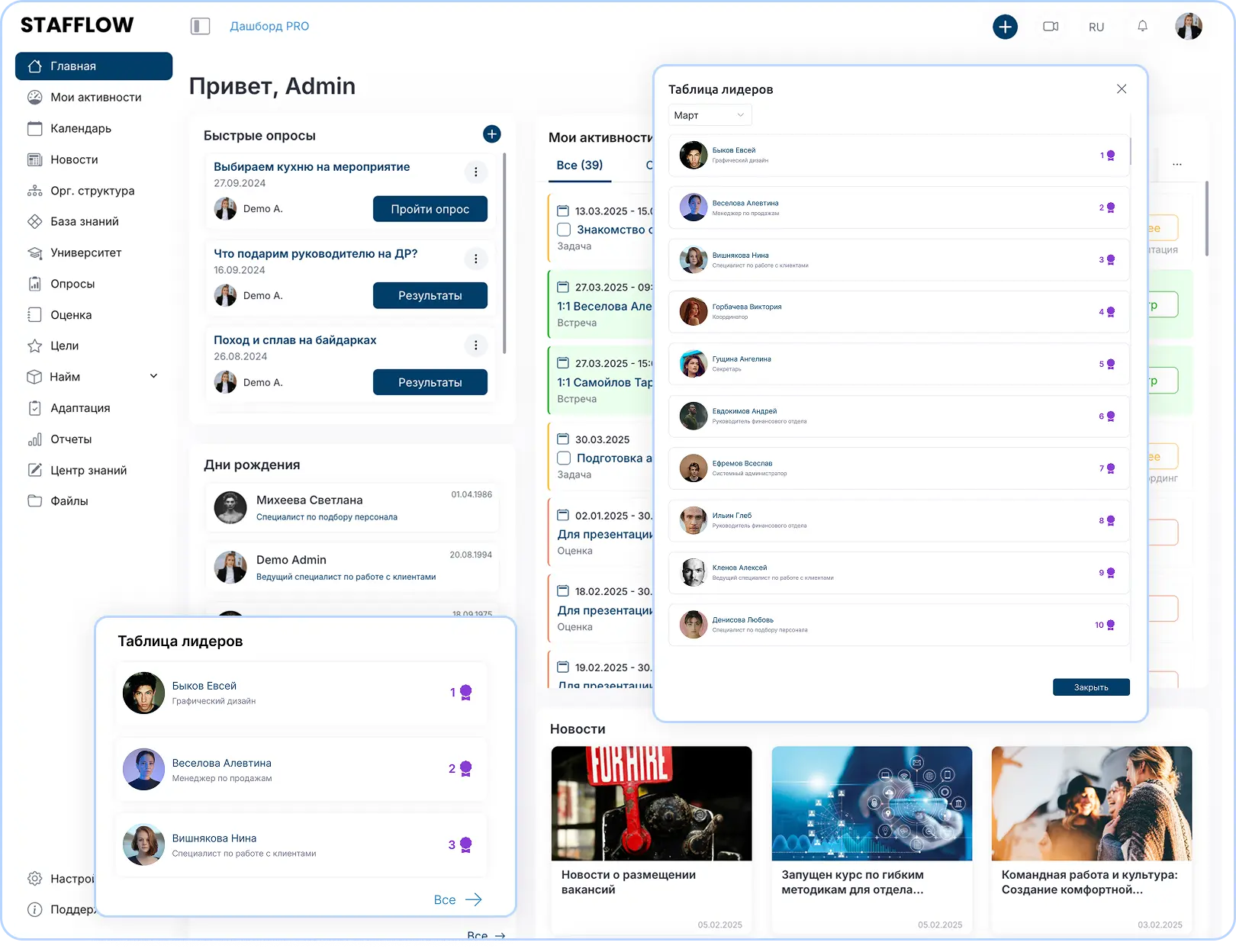Expand the 'Найм' sidebar submenu chevron
This screenshot has width=1236, height=952.
153,376
